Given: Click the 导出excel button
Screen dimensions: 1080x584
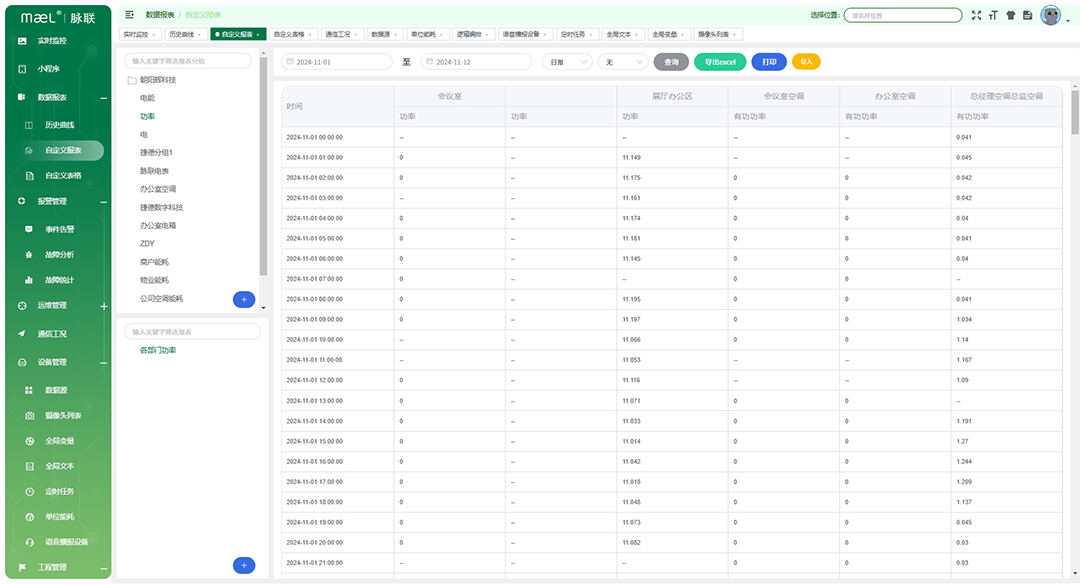Looking at the screenshot, I should click(720, 62).
